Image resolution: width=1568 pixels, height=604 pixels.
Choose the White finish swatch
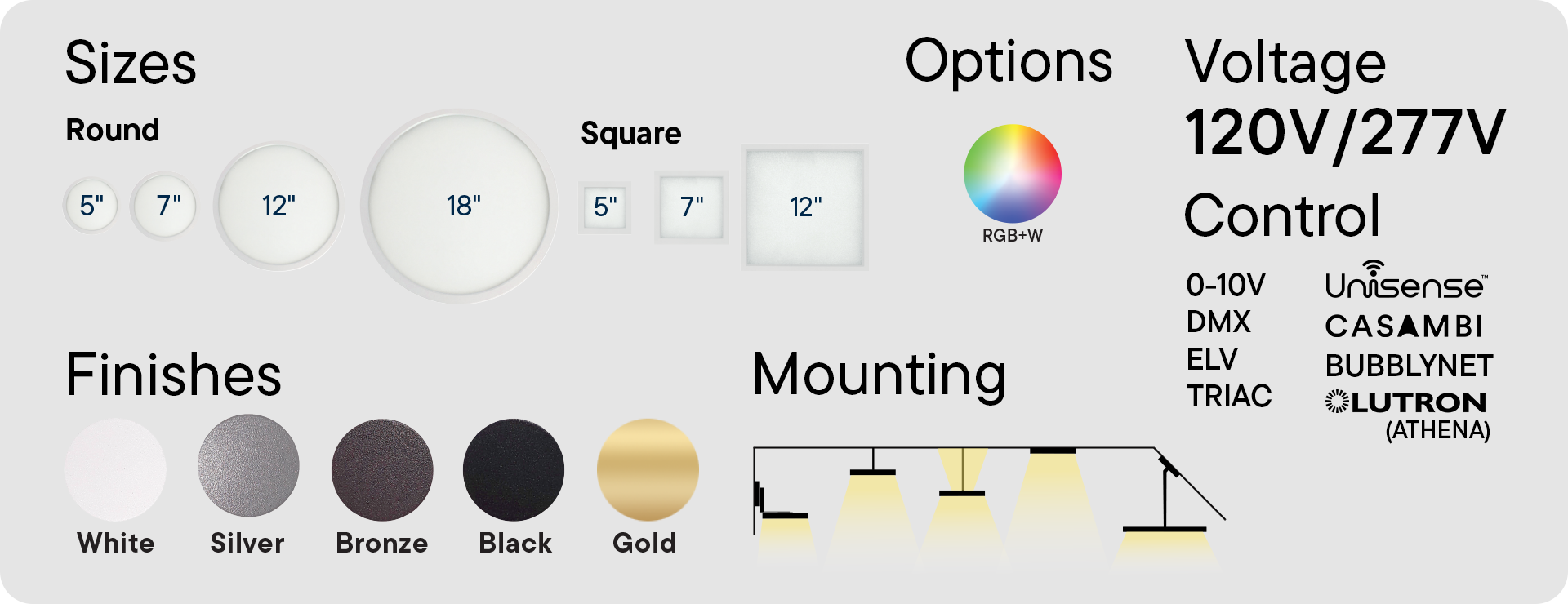point(116,470)
